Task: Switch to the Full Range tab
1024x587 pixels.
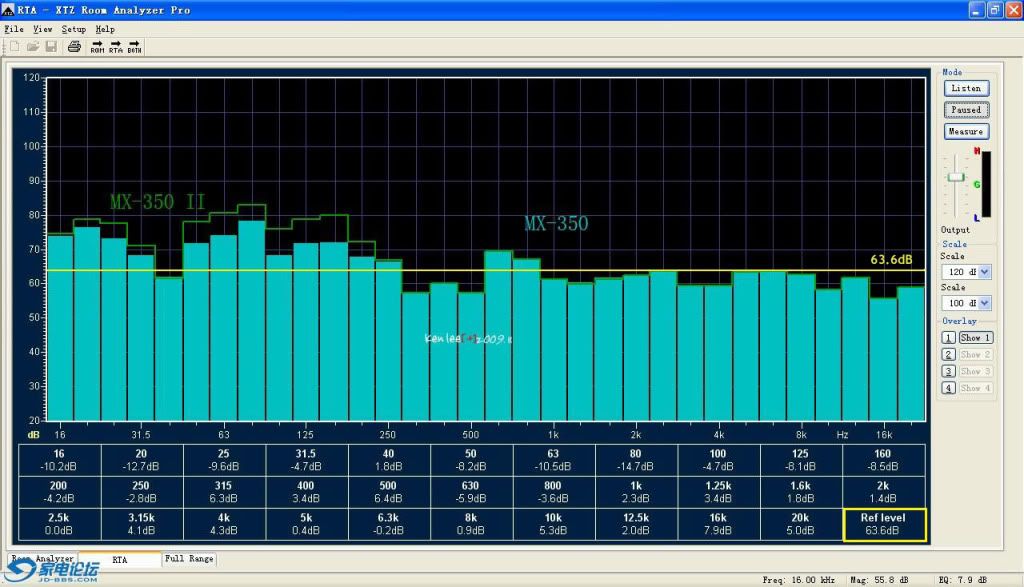Action: click(x=189, y=558)
